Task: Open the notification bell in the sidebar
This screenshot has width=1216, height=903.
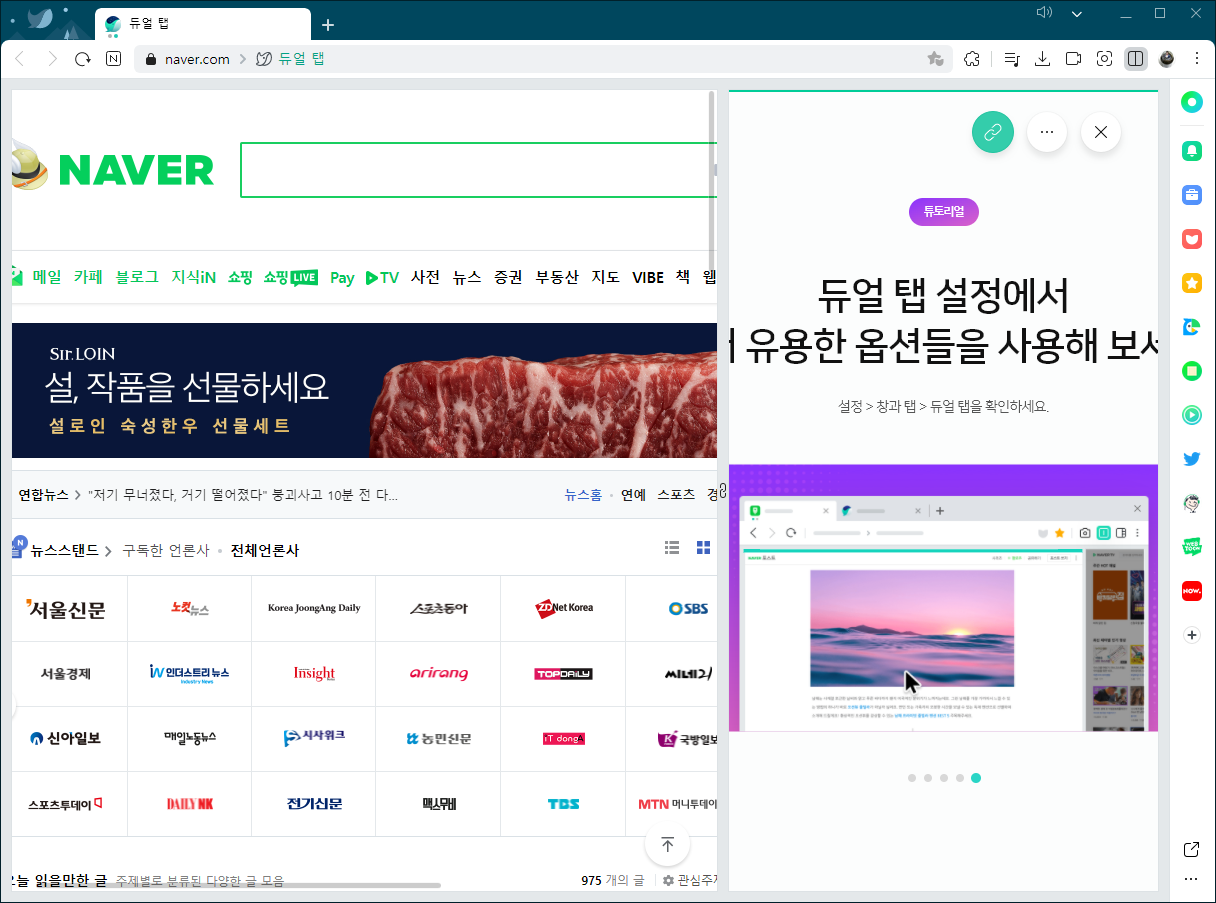Action: point(1191,150)
